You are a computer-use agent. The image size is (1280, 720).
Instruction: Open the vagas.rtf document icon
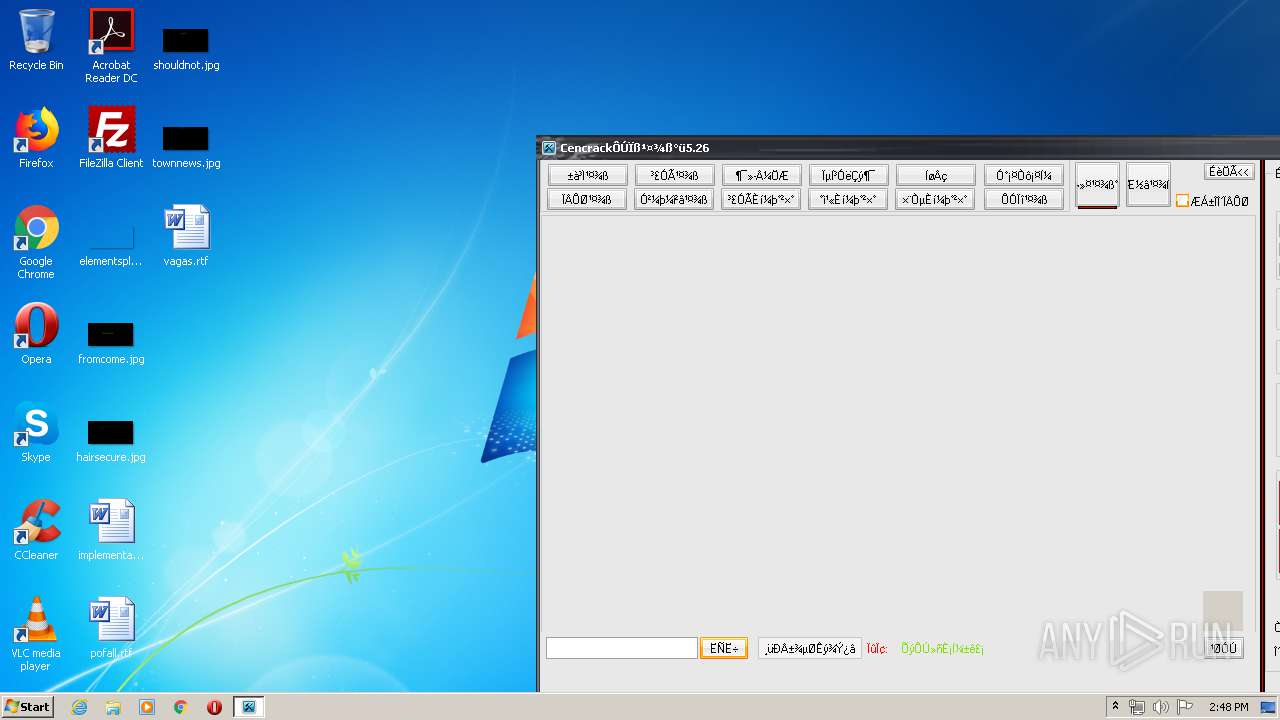click(x=186, y=236)
